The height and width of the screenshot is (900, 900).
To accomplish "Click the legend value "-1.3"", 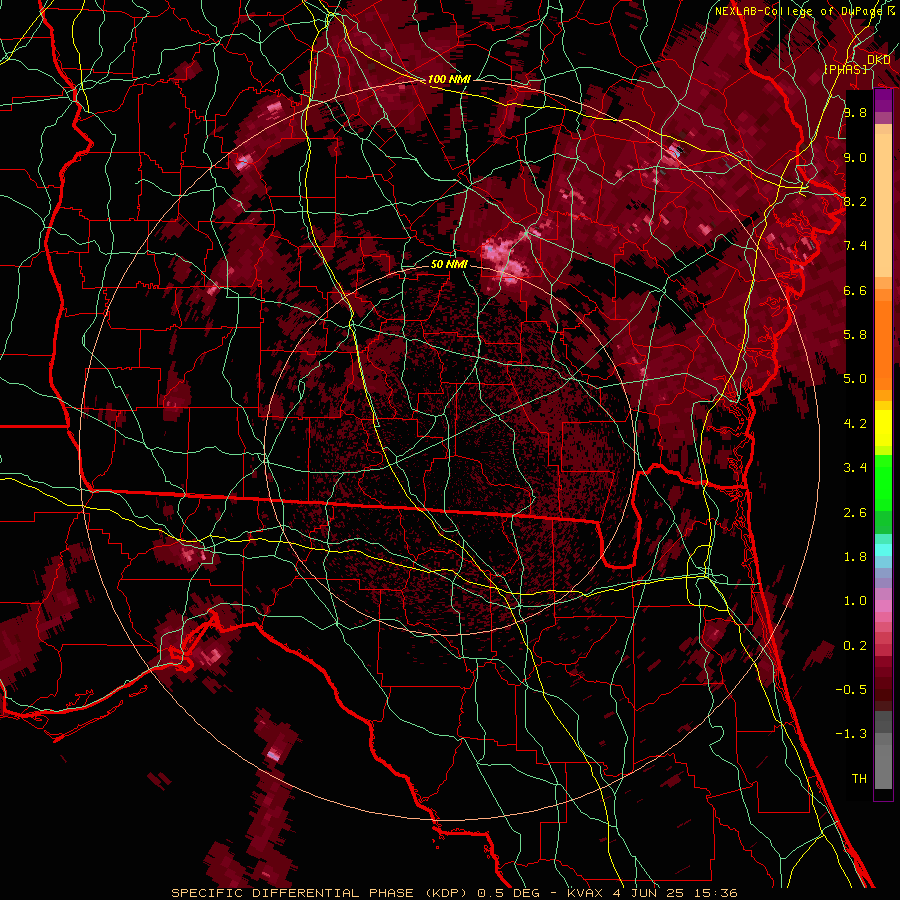I will pyautogui.click(x=851, y=734).
